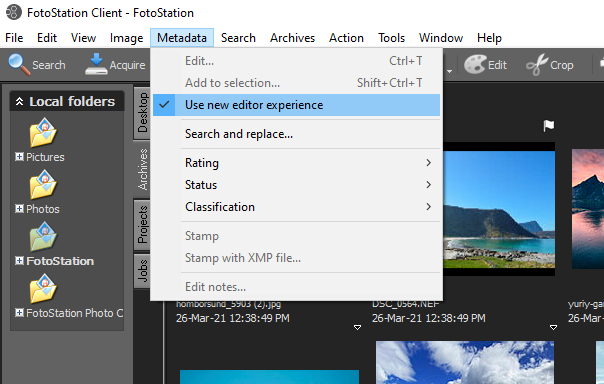Screen dimensions: 604x384
Task: Switch to the Archives side tab
Action: 142,169
